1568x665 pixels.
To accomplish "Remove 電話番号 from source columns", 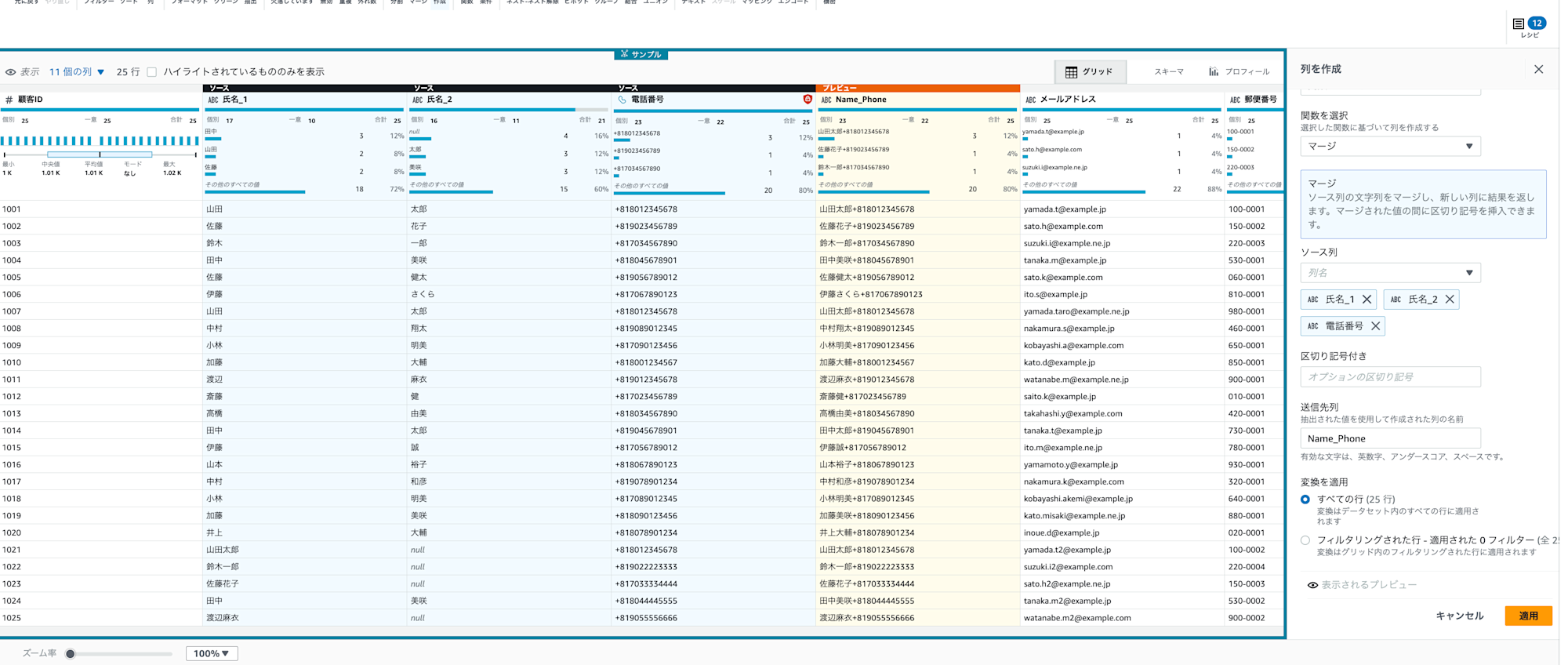I will point(1375,326).
